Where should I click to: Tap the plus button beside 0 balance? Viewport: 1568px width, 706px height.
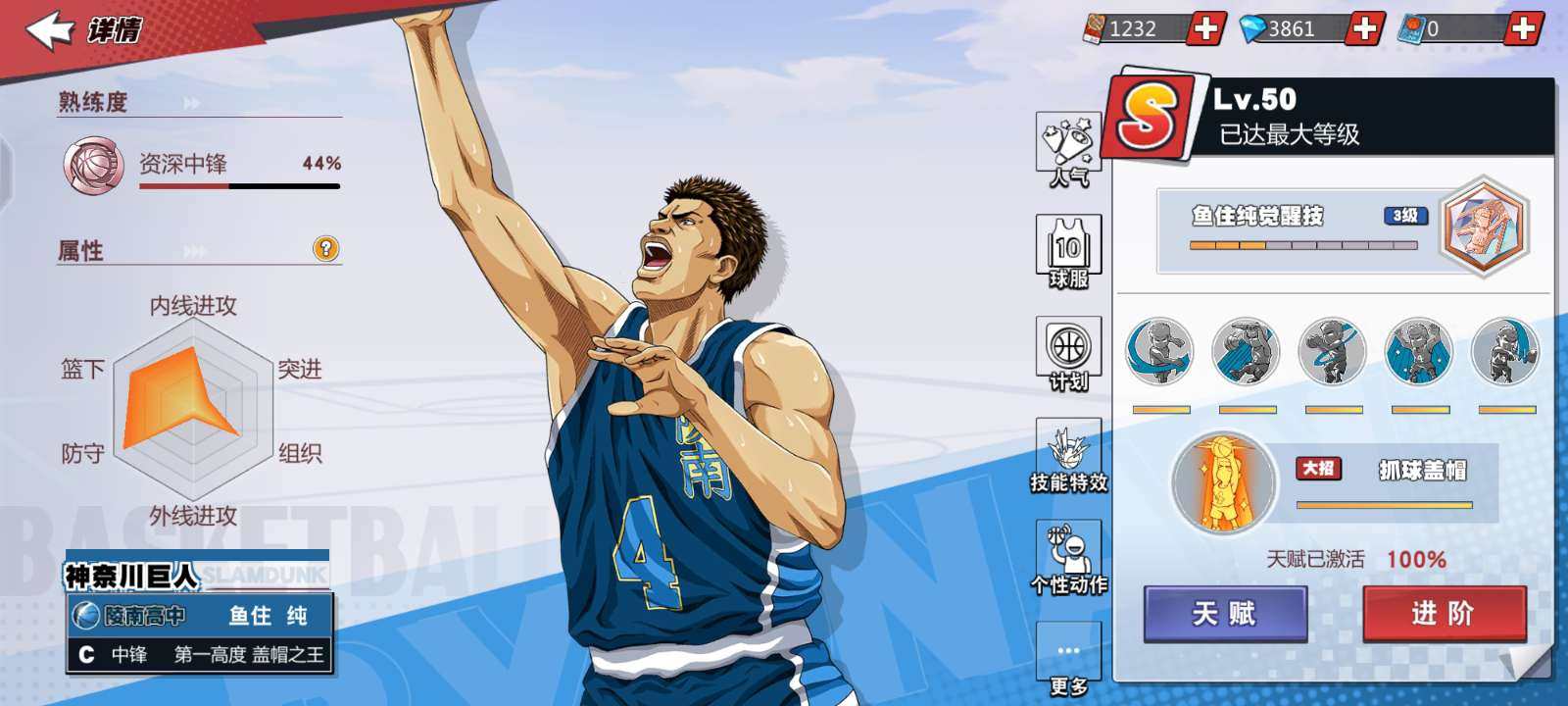1523,28
